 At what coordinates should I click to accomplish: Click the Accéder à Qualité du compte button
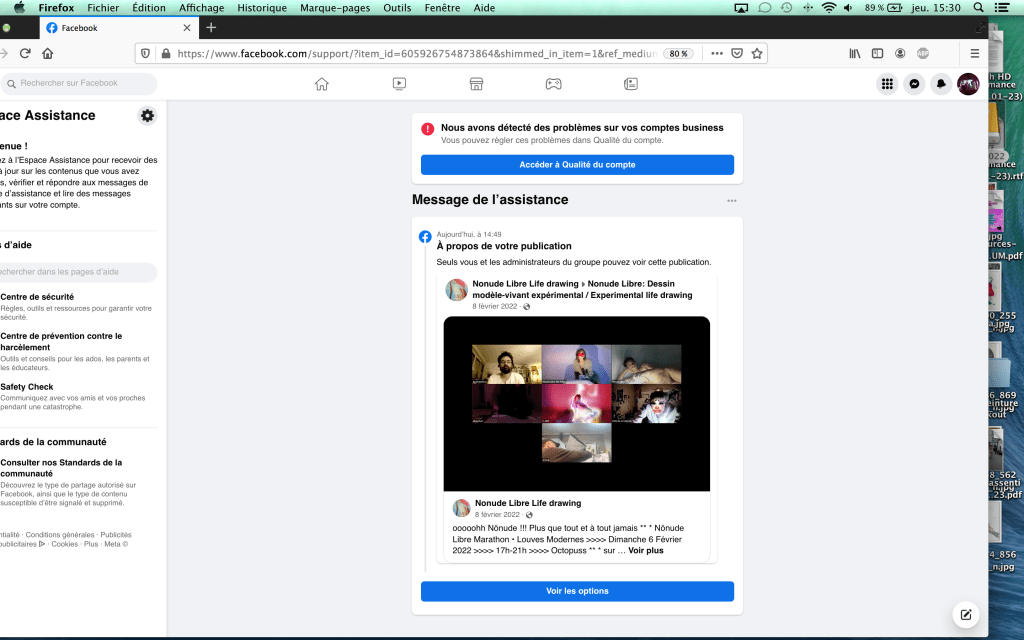pyautogui.click(x=577, y=165)
